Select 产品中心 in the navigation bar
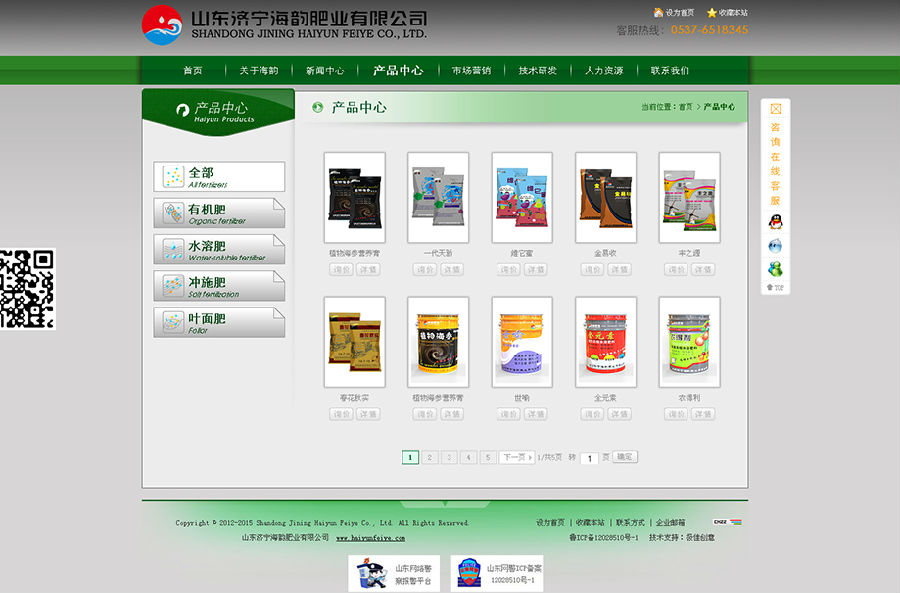 pos(398,71)
